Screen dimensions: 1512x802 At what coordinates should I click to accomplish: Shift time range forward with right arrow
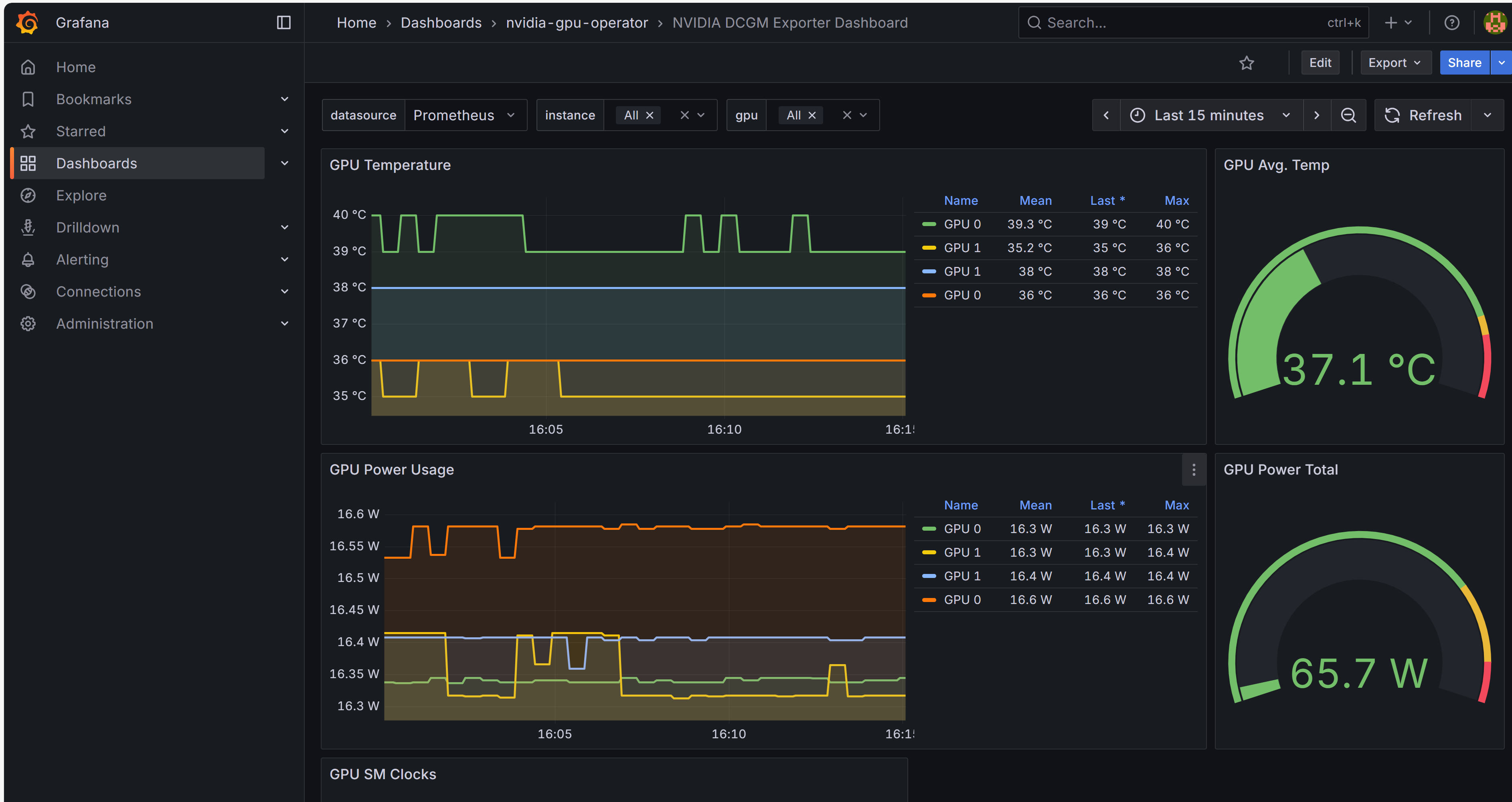tap(1317, 115)
